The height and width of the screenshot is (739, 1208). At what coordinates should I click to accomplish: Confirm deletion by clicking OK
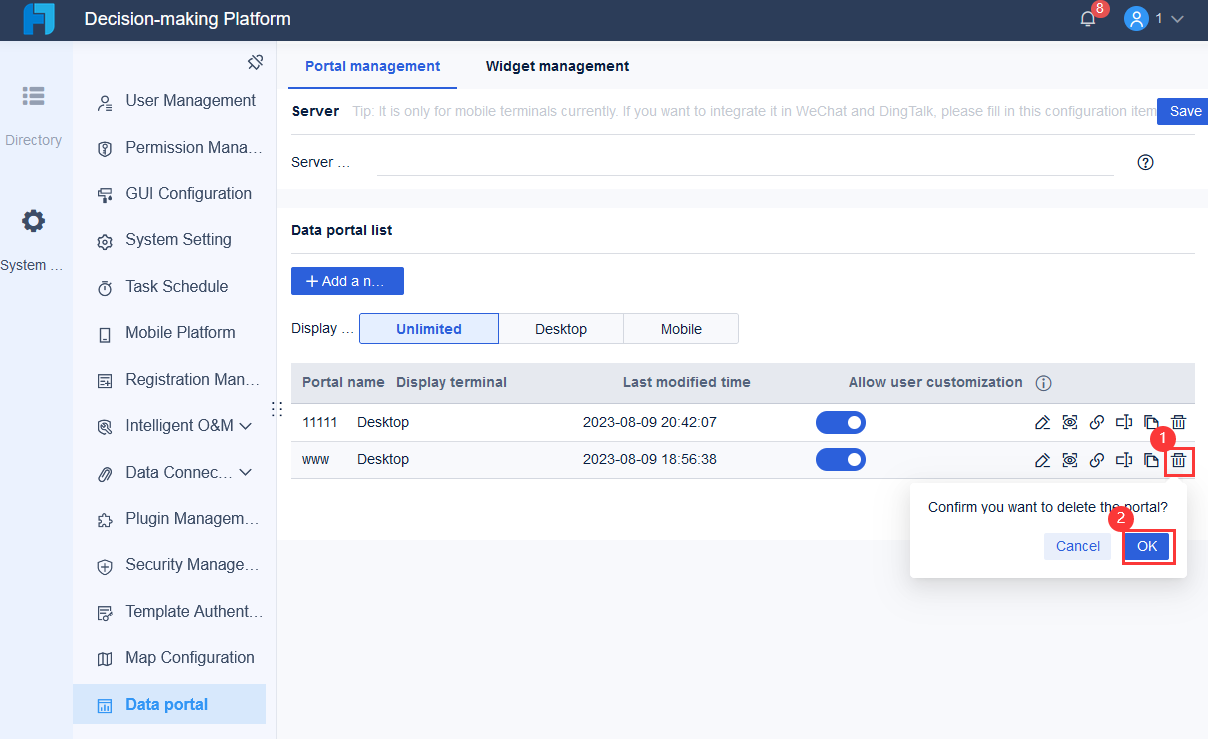[1148, 546]
